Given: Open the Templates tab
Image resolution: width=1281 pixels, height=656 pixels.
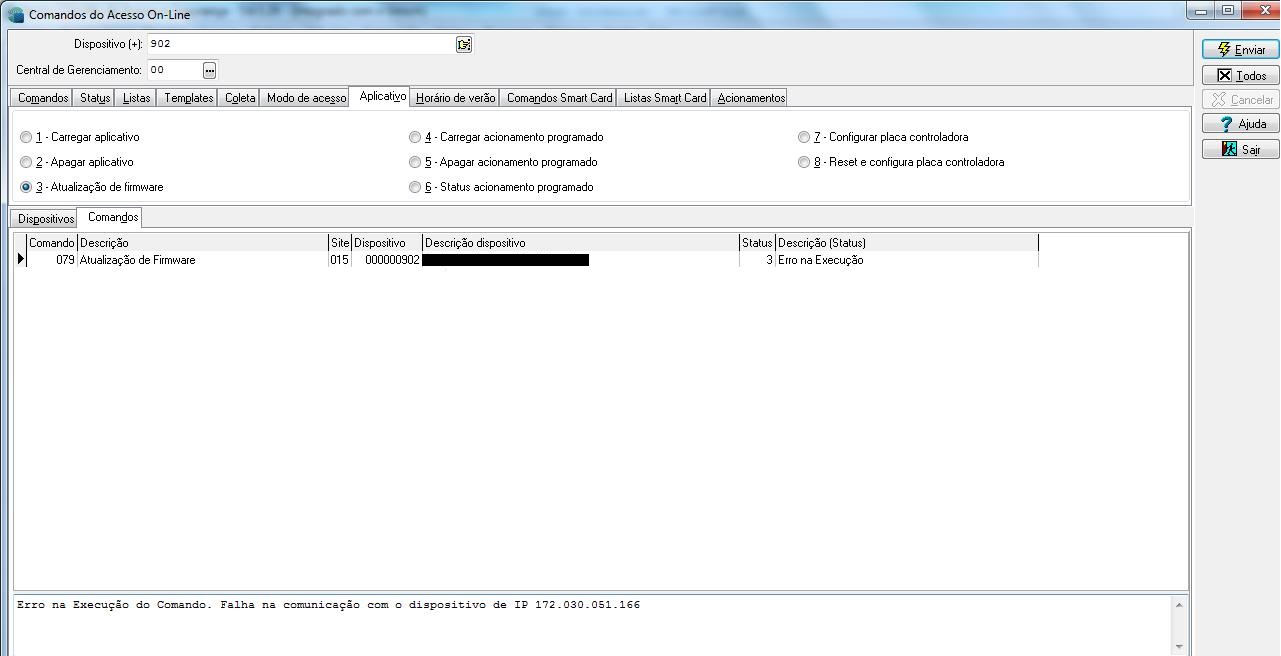Looking at the screenshot, I should point(189,98).
